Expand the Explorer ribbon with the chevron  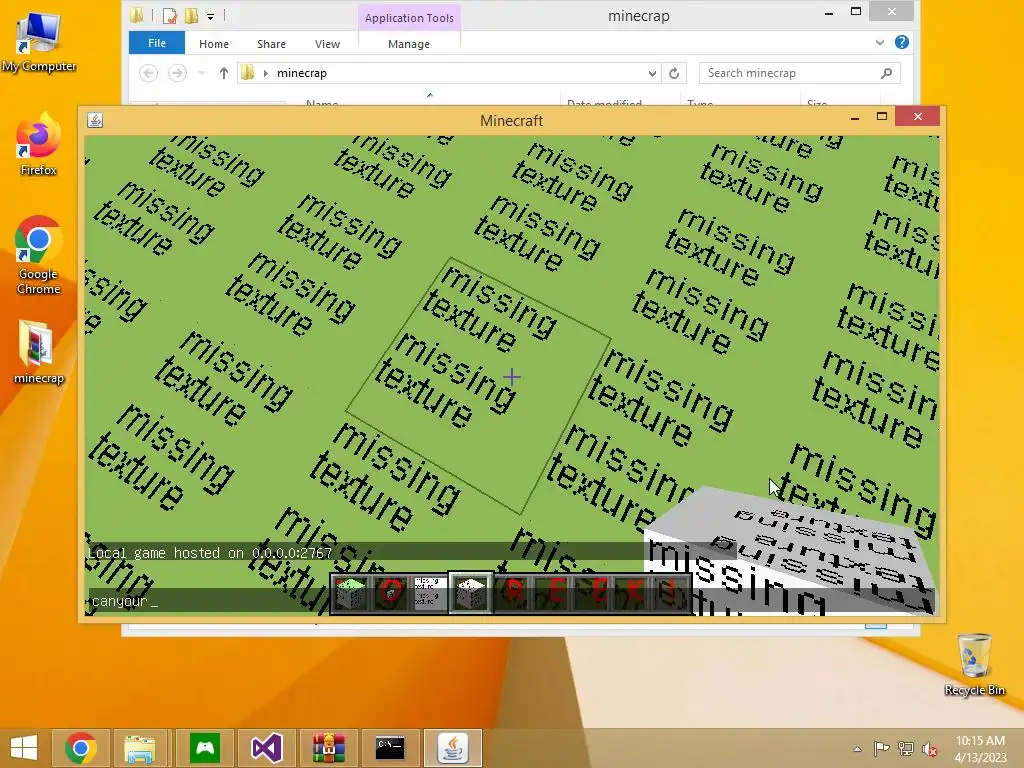[880, 42]
